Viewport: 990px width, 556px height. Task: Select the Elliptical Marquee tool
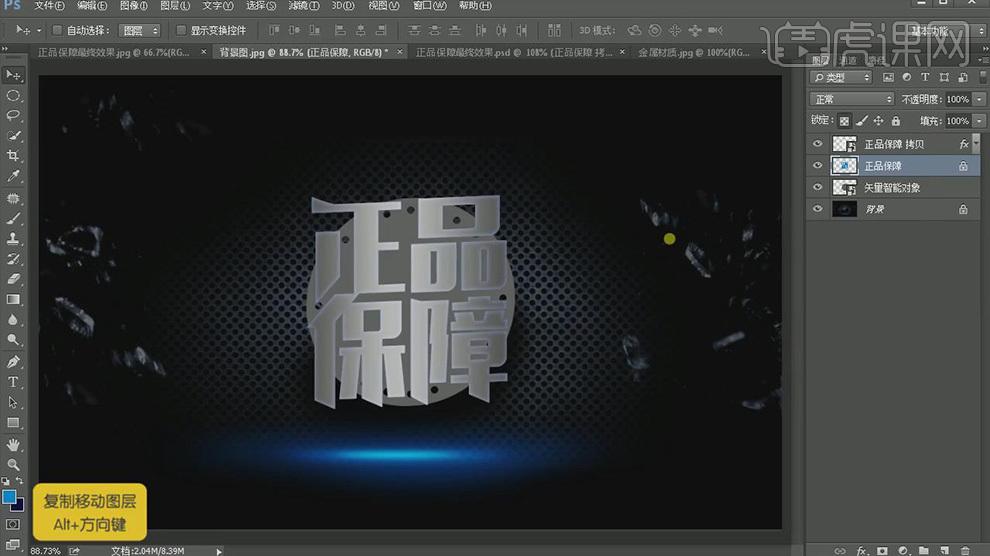[x=13, y=96]
